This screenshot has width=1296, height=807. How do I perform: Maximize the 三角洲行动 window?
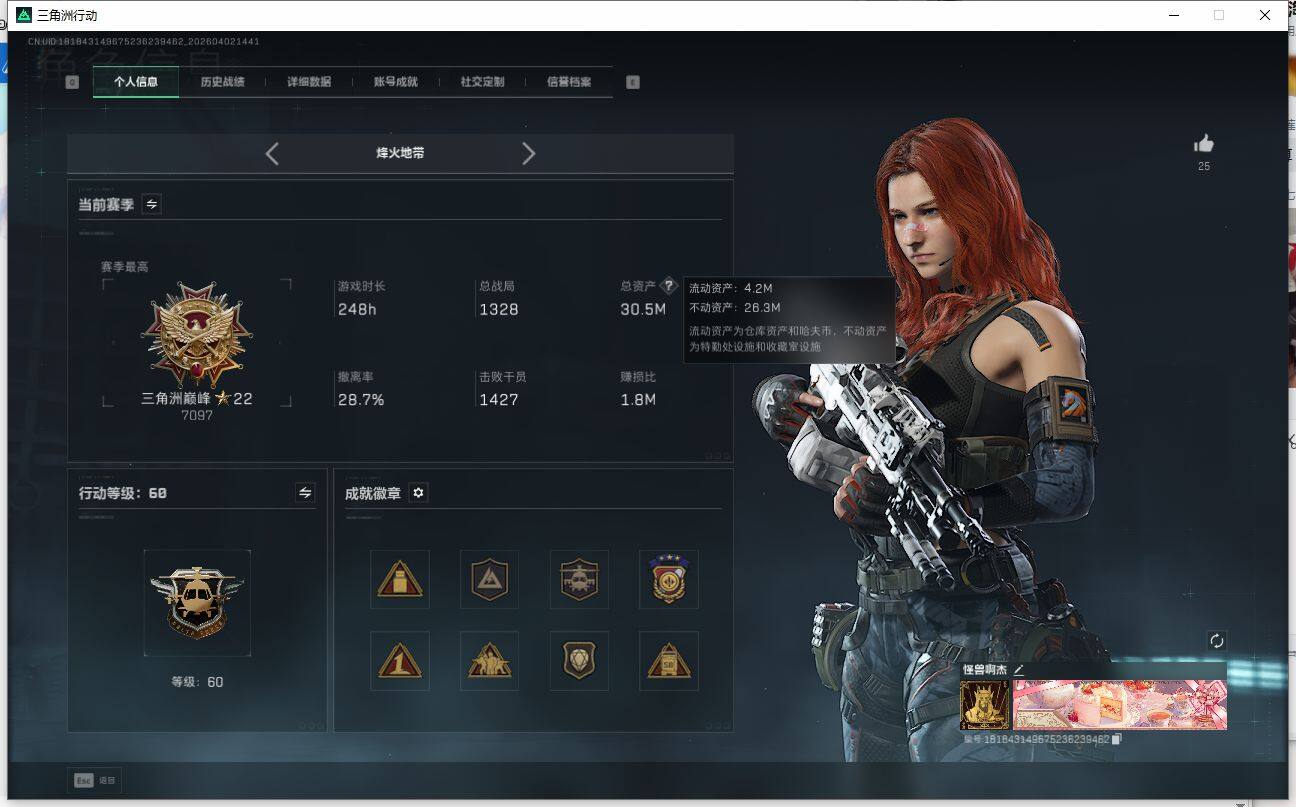[x=1219, y=15]
